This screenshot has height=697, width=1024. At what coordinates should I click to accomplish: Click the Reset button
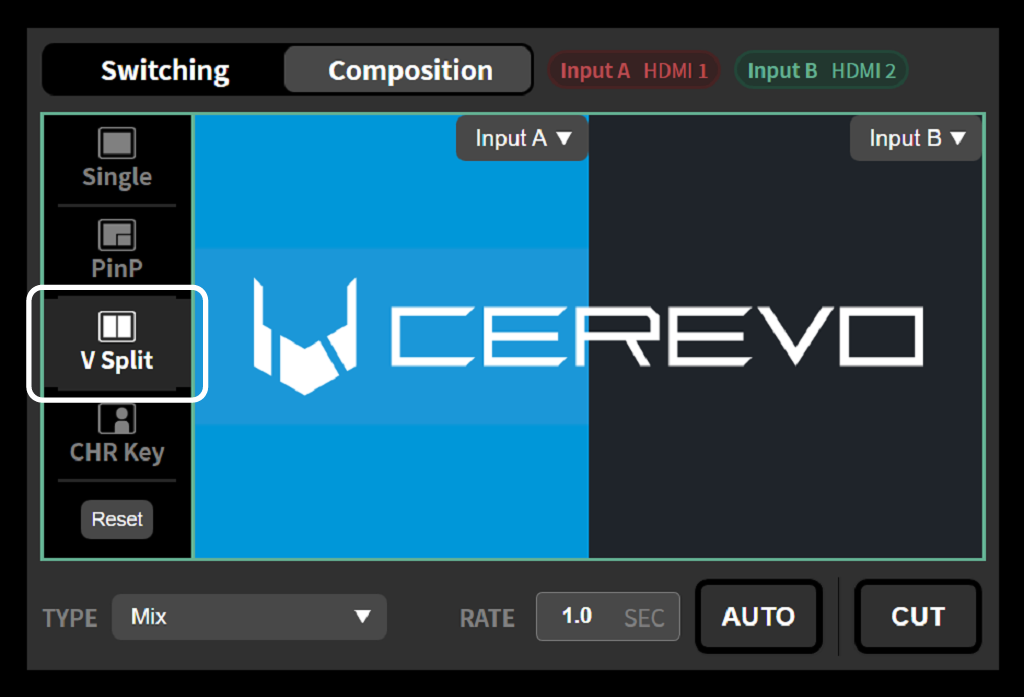(x=117, y=519)
